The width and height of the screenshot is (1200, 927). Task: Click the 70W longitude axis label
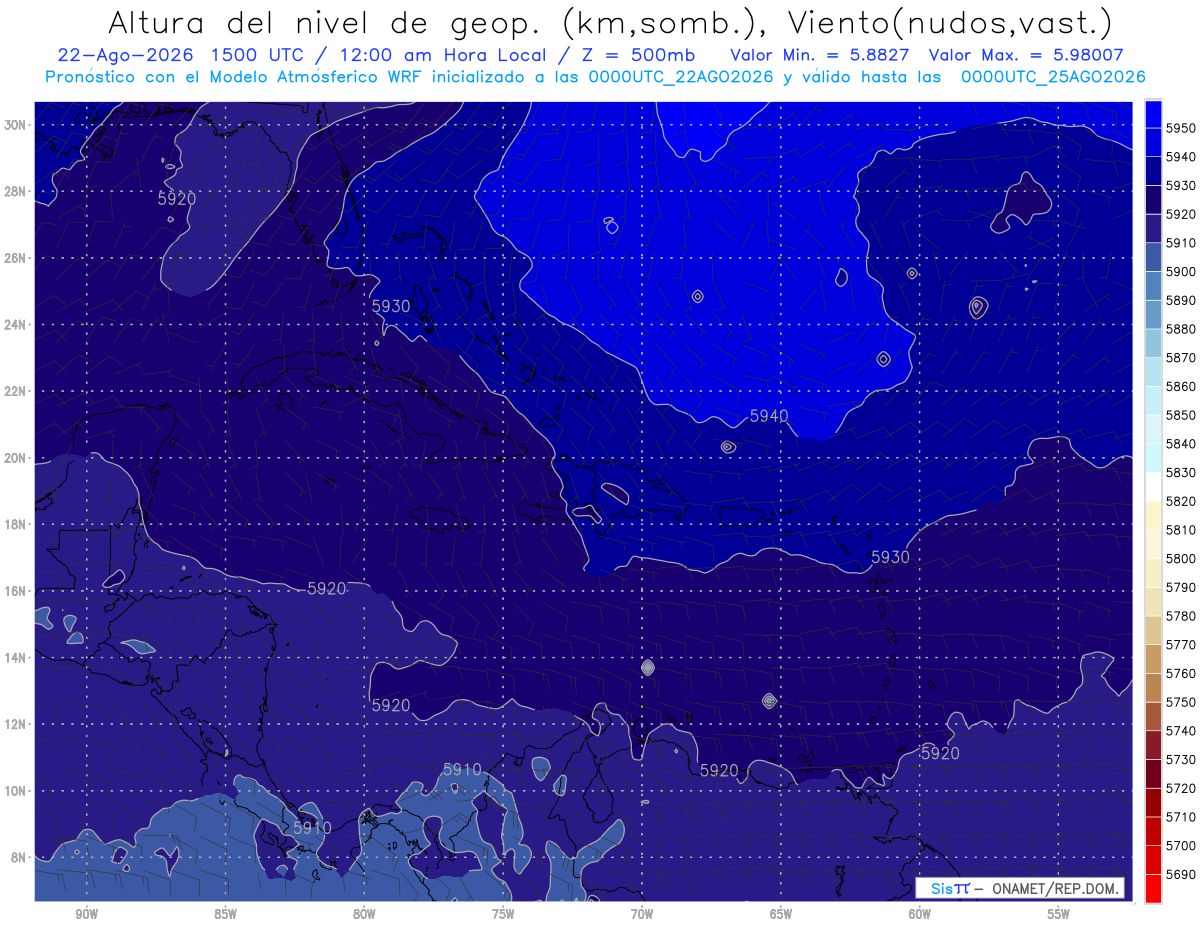pos(642,914)
